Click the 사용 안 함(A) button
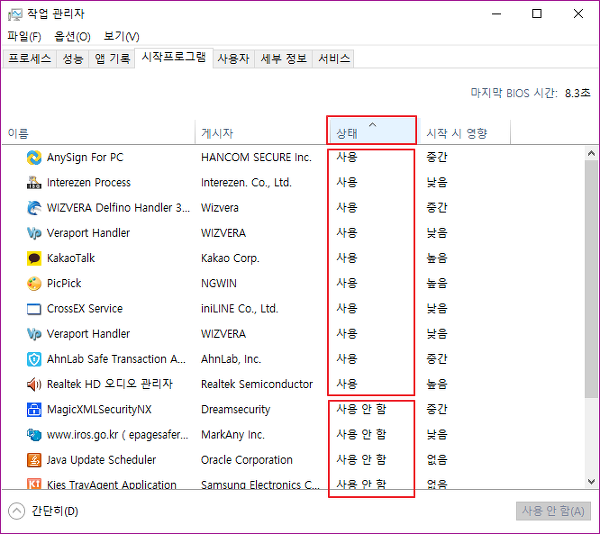Viewport: 600px width, 534px height. (x=553, y=511)
